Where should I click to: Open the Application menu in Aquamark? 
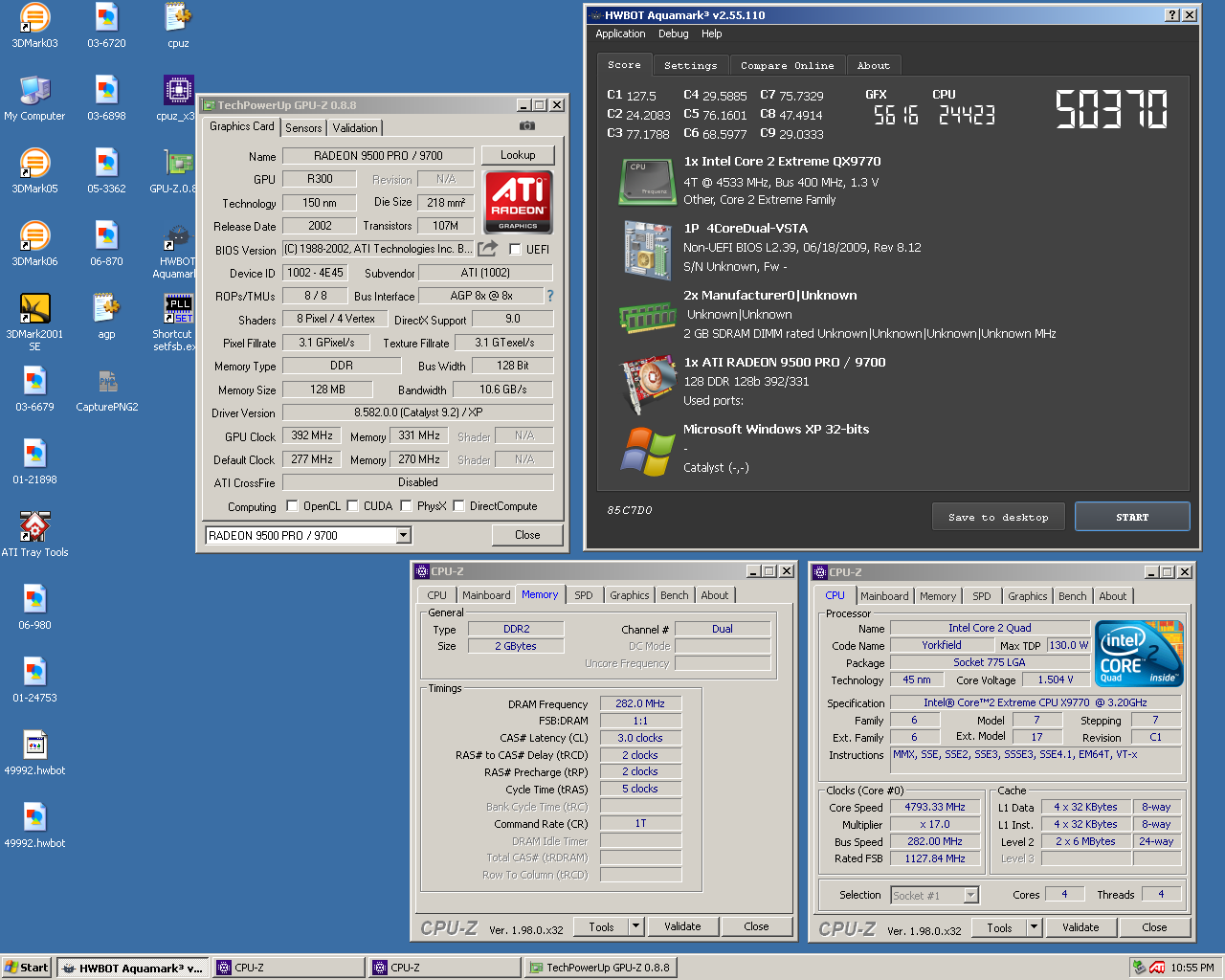(x=620, y=33)
